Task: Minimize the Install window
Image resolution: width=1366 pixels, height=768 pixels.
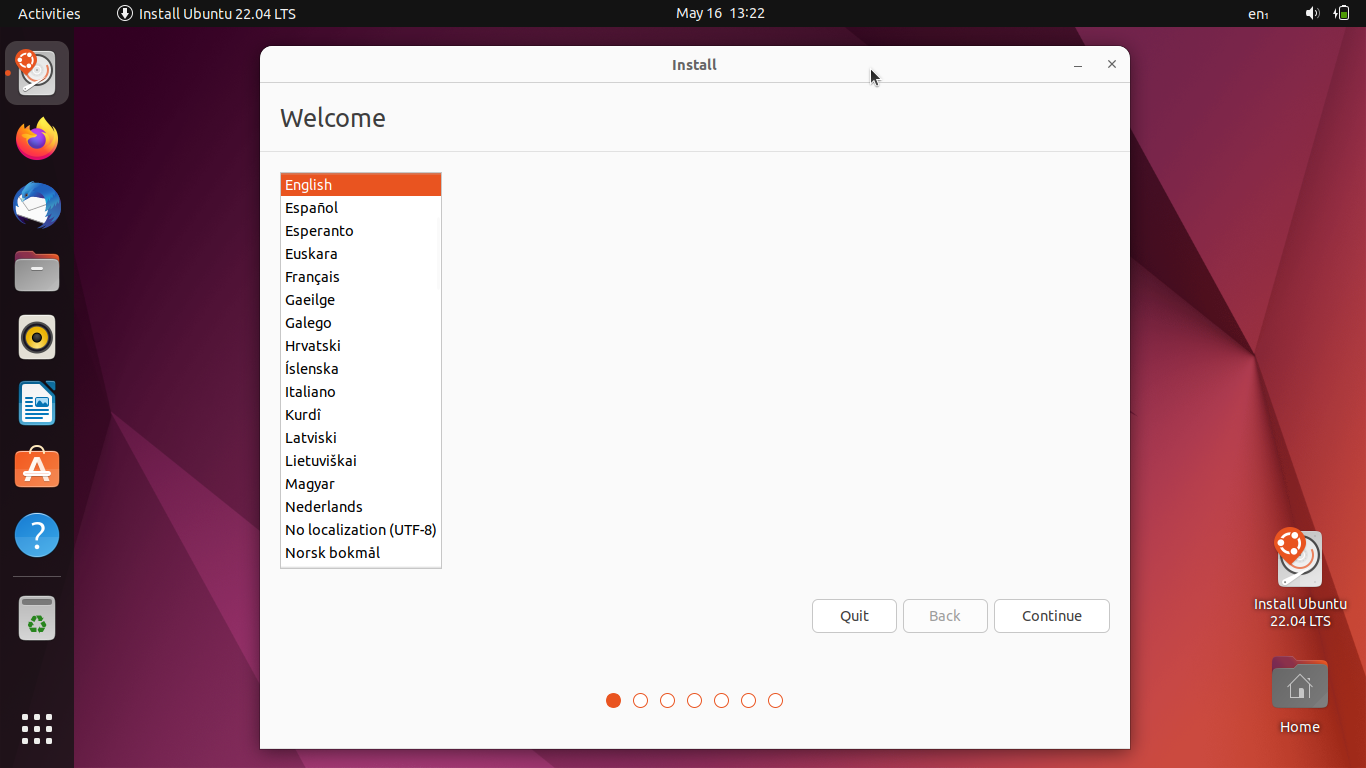Action: coord(1078,65)
